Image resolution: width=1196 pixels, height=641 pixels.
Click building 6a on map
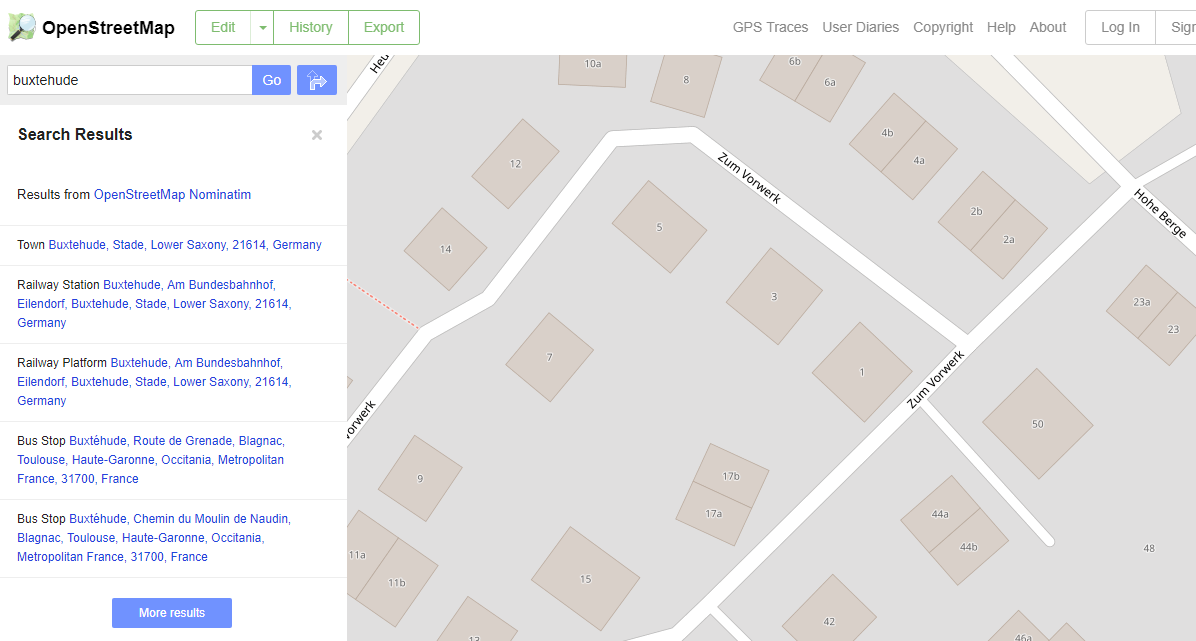click(830, 82)
